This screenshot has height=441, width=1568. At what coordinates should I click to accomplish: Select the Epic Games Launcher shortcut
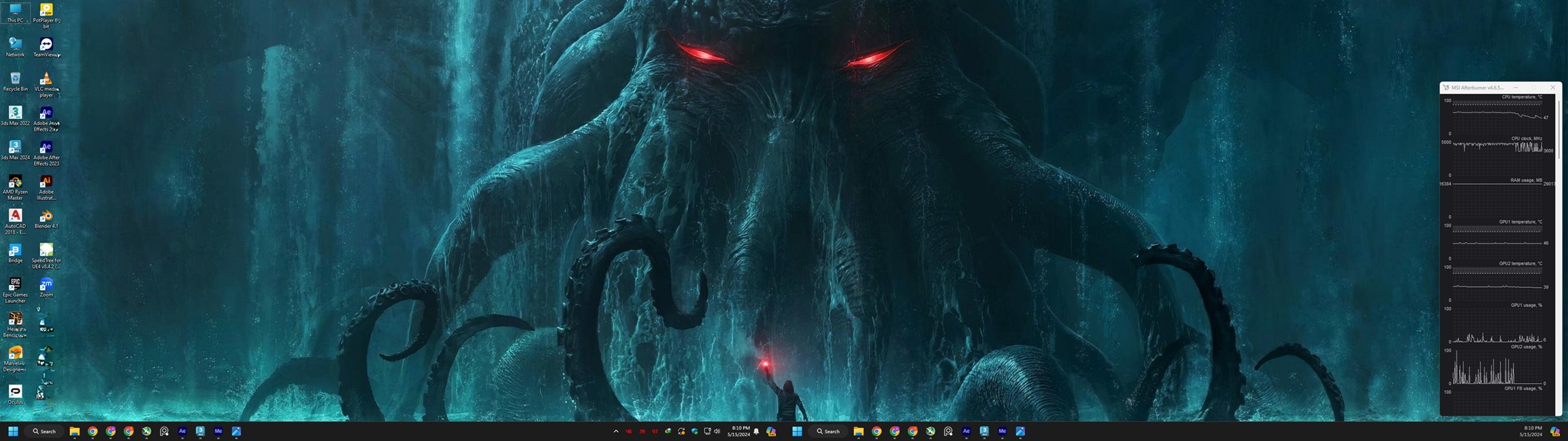[x=15, y=291]
